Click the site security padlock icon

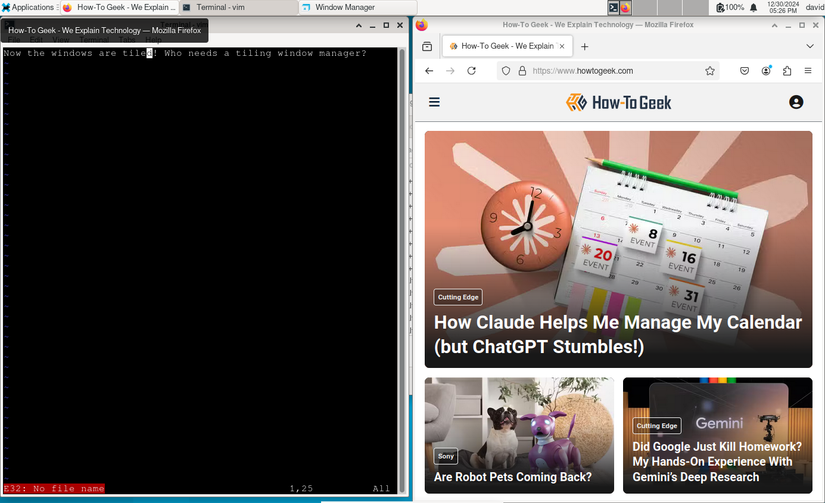[522, 71]
